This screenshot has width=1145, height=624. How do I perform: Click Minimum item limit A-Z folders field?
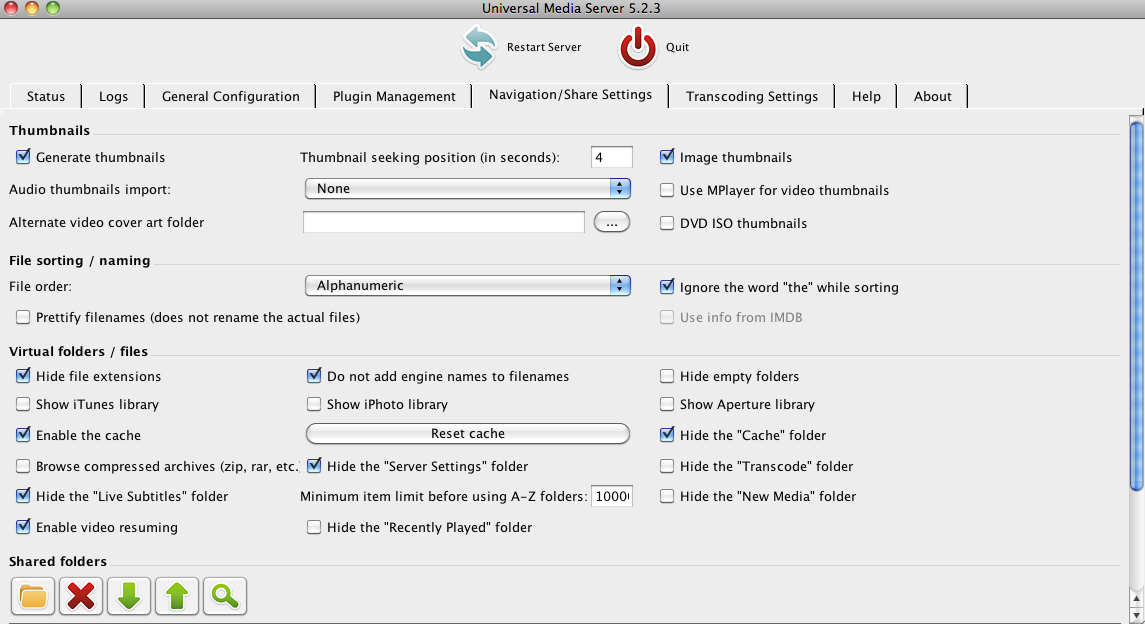pyautogui.click(x=611, y=496)
